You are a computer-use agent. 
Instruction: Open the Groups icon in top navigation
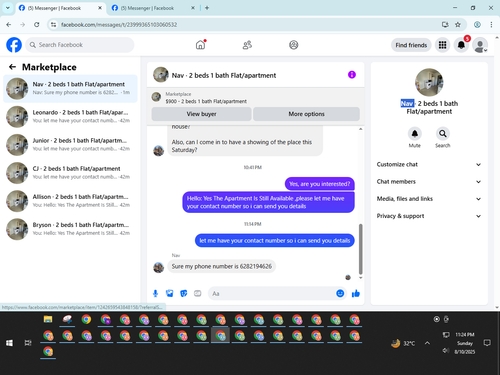[x=294, y=45]
